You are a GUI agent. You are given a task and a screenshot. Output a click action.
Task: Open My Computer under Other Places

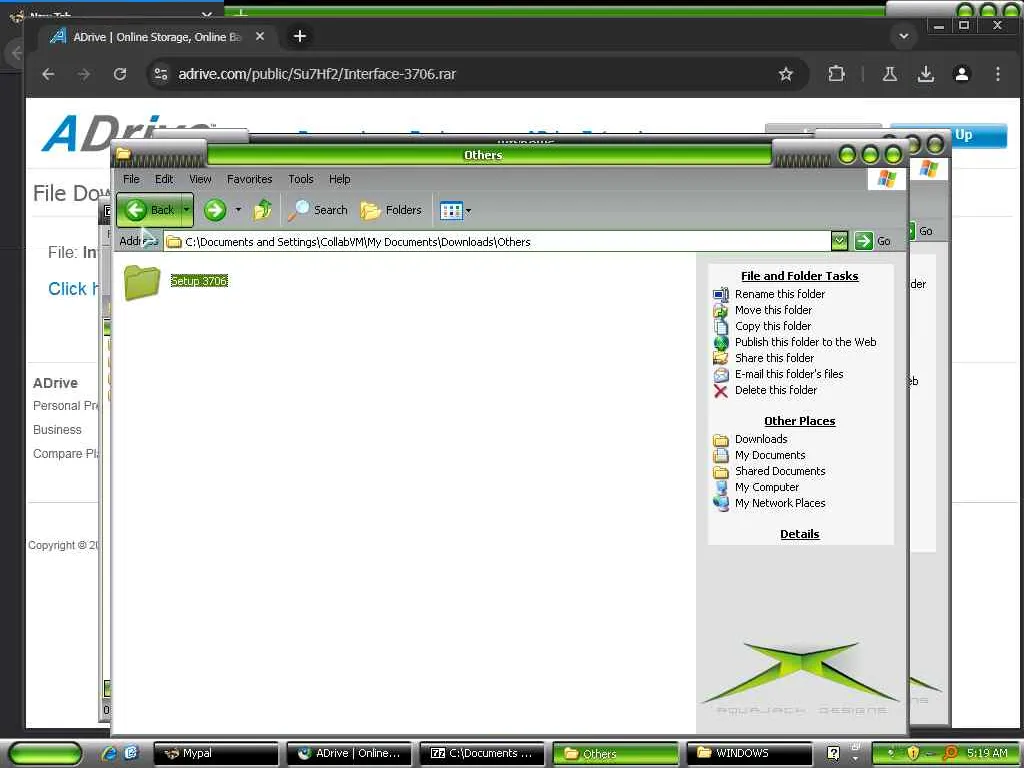pyautogui.click(x=767, y=487)
